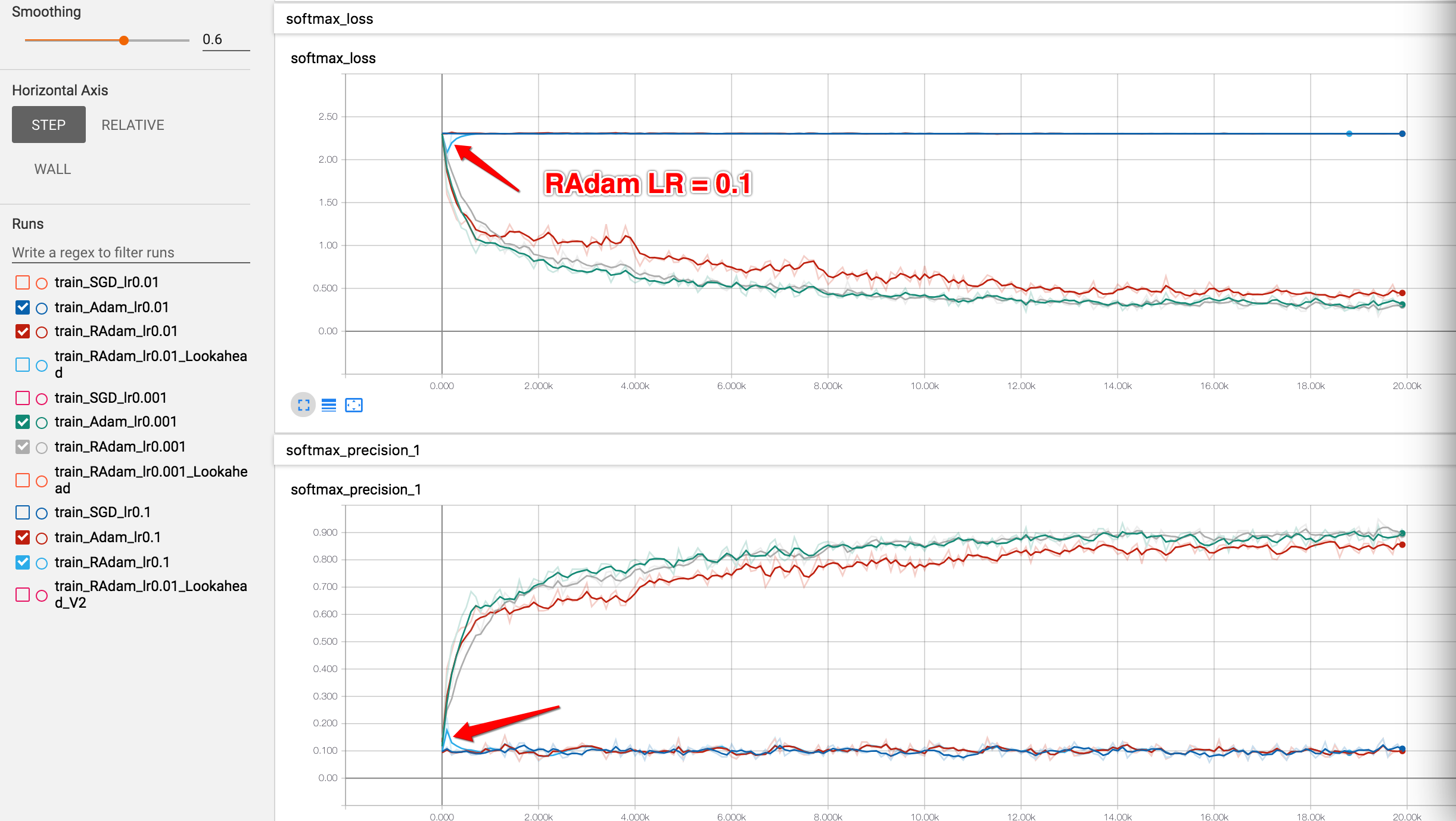1456x821 pixels.
Task: Click circle icon beside train_Adam_lr0.1
Action: 42,538
